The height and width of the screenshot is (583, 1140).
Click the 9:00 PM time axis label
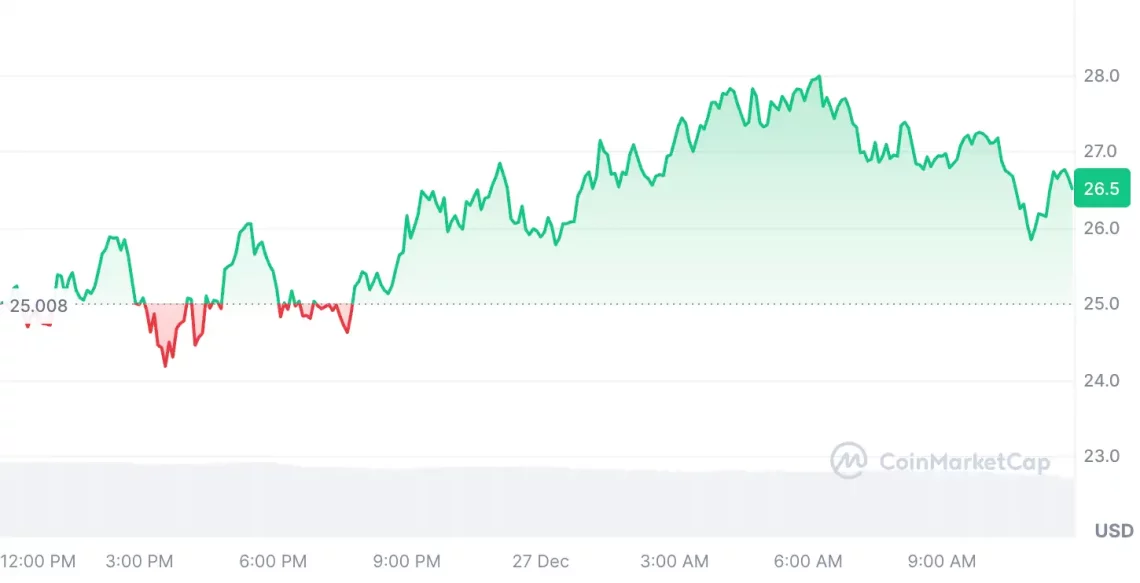[x=407, y=562]
